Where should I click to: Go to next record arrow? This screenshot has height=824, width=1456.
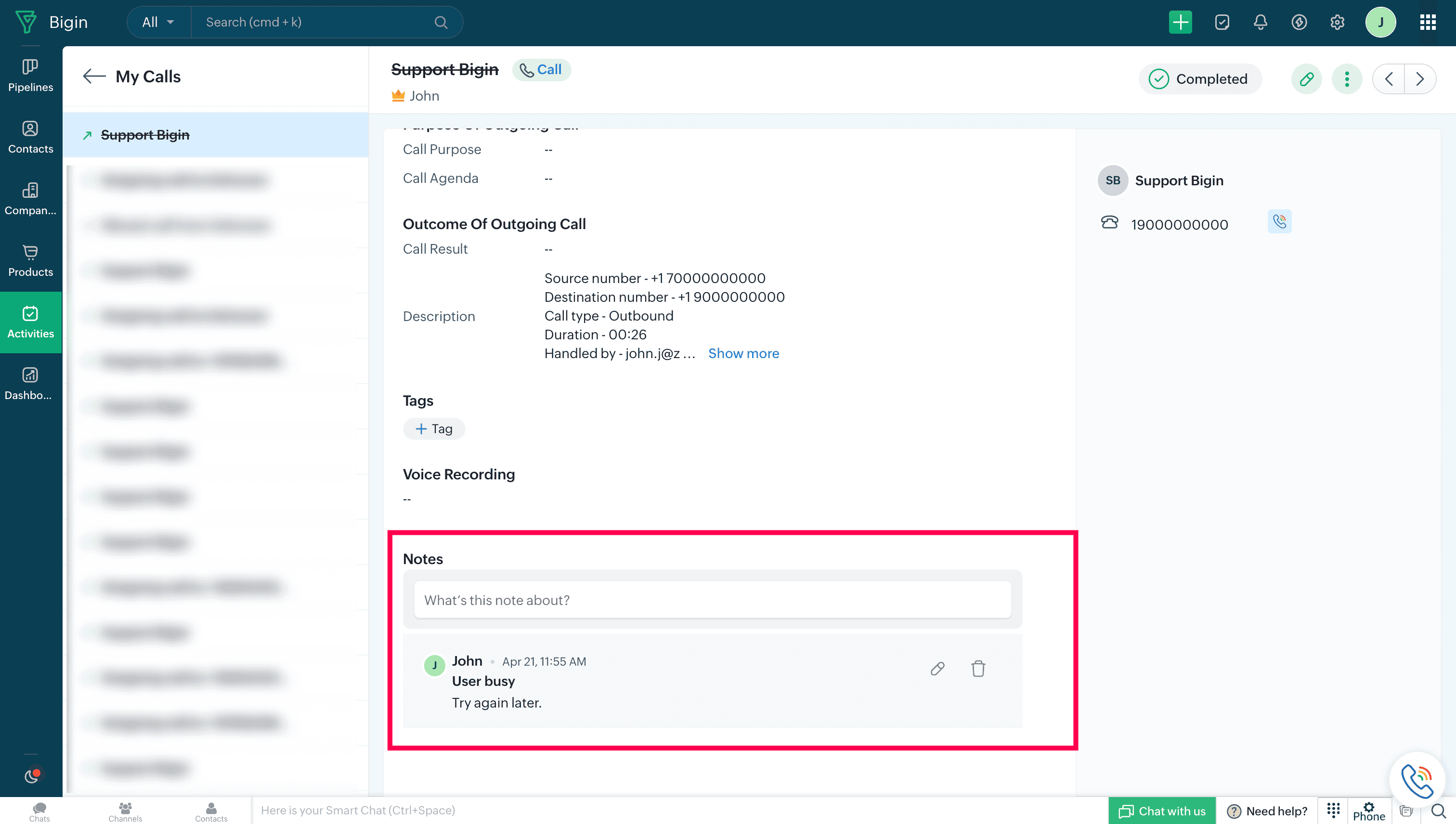1420,78
